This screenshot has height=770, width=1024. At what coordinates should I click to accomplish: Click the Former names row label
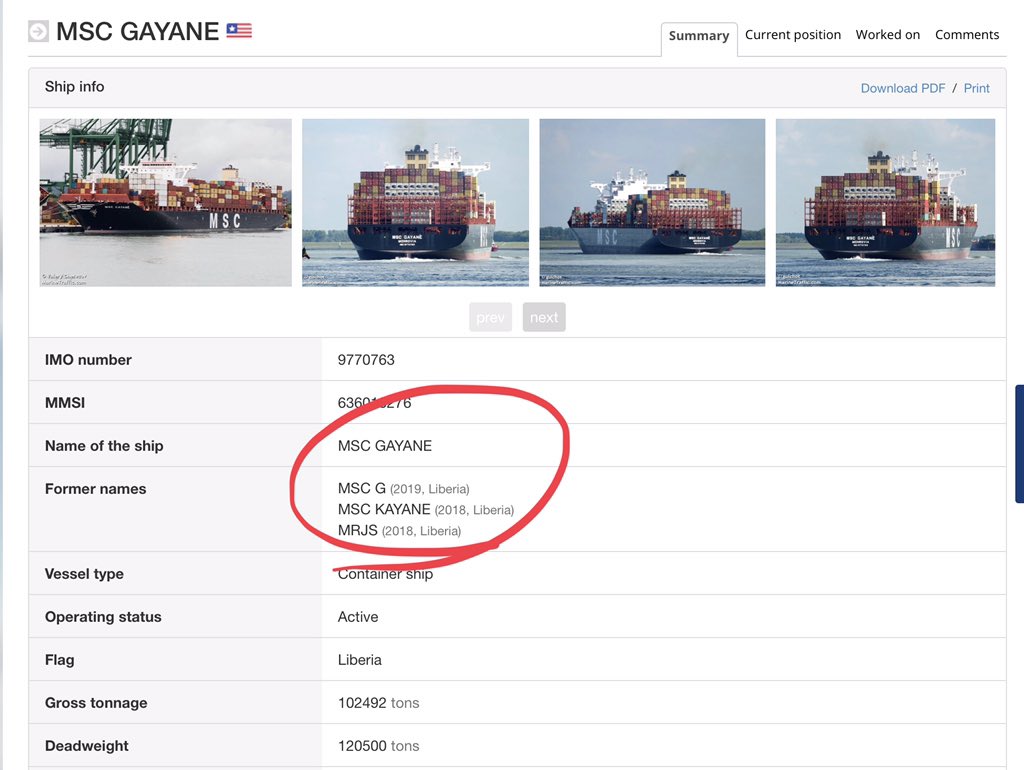(95, 489)
